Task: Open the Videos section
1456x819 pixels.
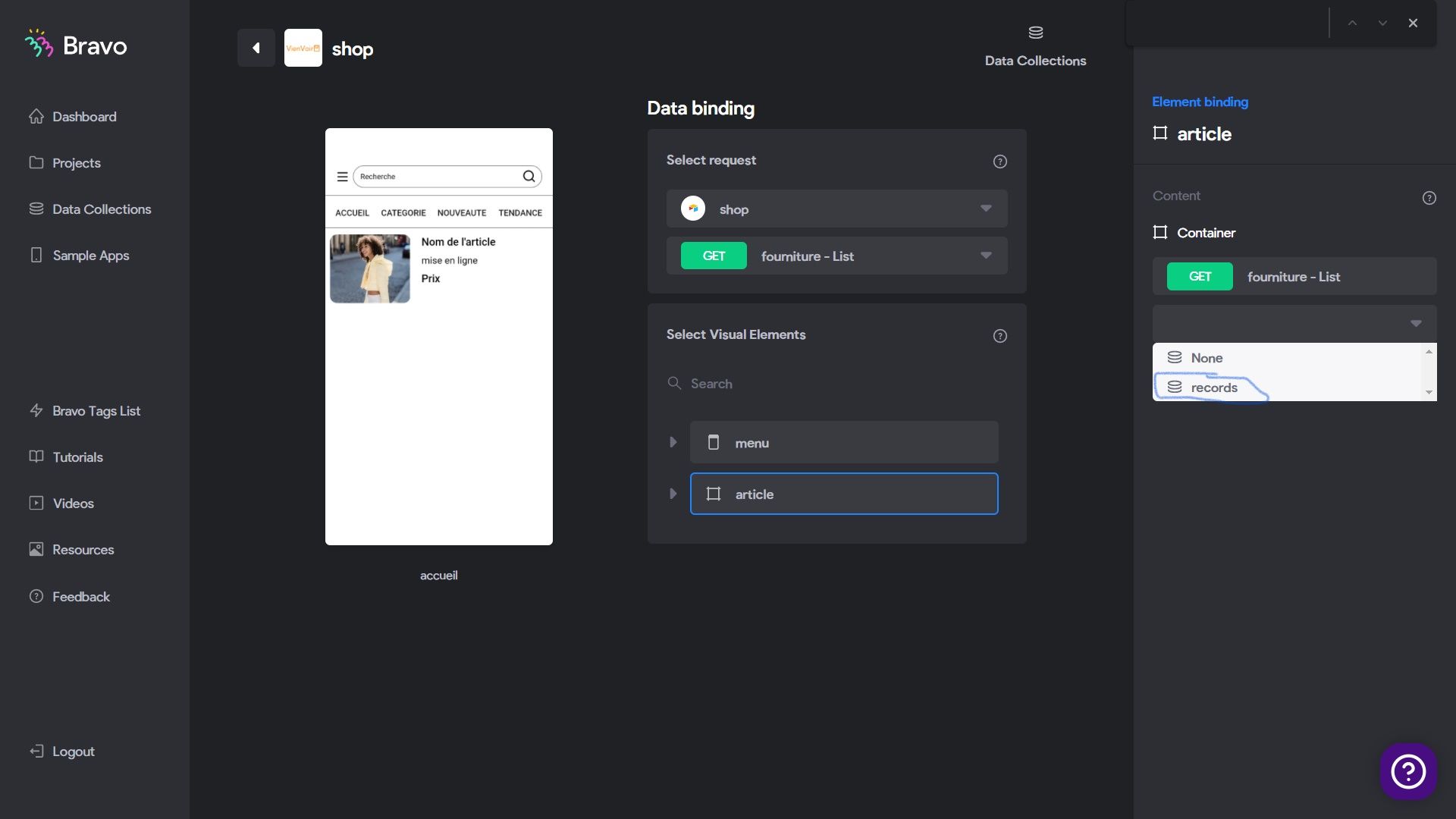Action: click(61, 504)
